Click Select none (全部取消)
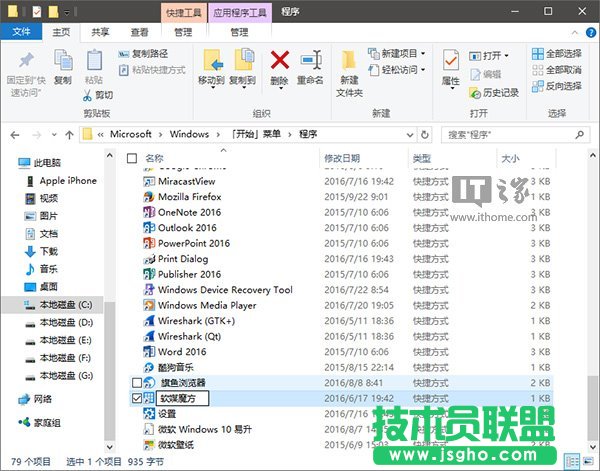 [556, 70]
